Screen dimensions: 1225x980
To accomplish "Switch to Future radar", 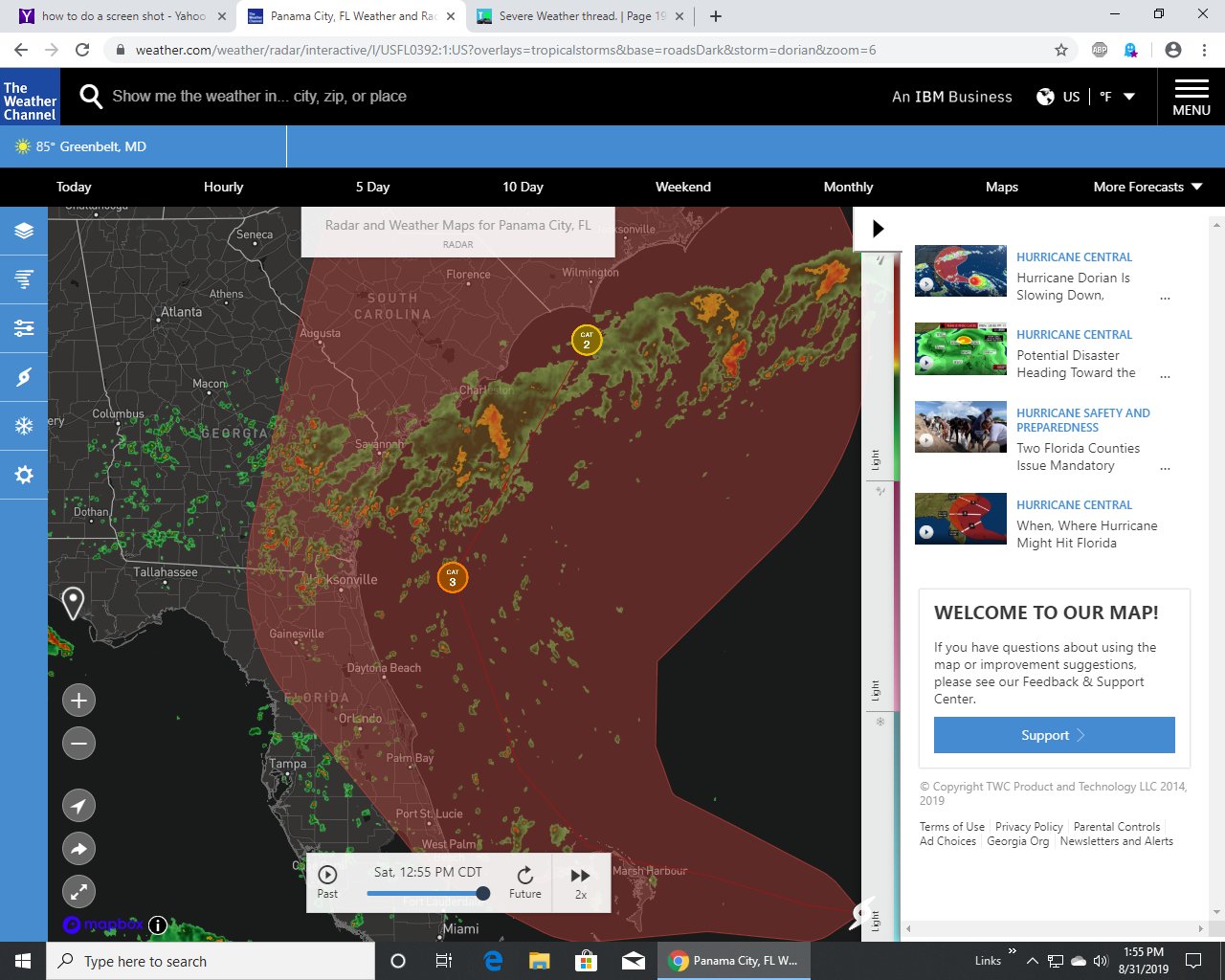I will click(x=524, y=882).
